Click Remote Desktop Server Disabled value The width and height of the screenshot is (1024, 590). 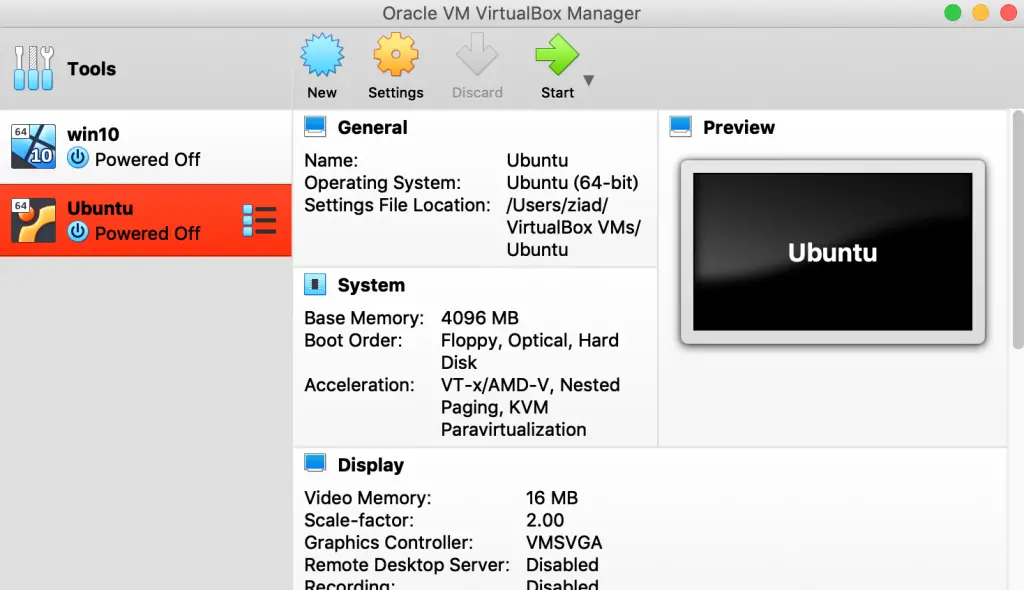562,565
